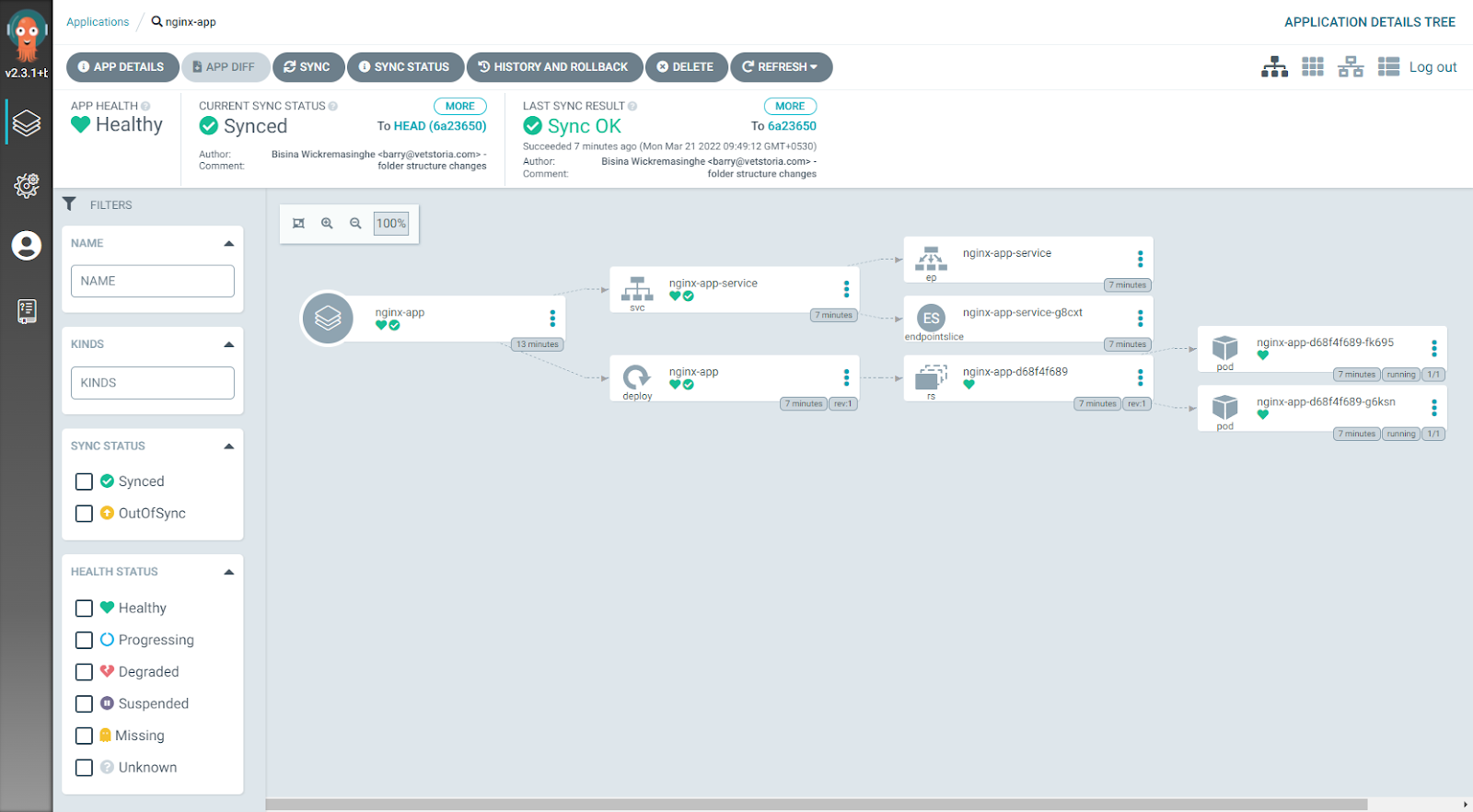
Task: Click the ES endpointslice icon
Action: (932, 318)
